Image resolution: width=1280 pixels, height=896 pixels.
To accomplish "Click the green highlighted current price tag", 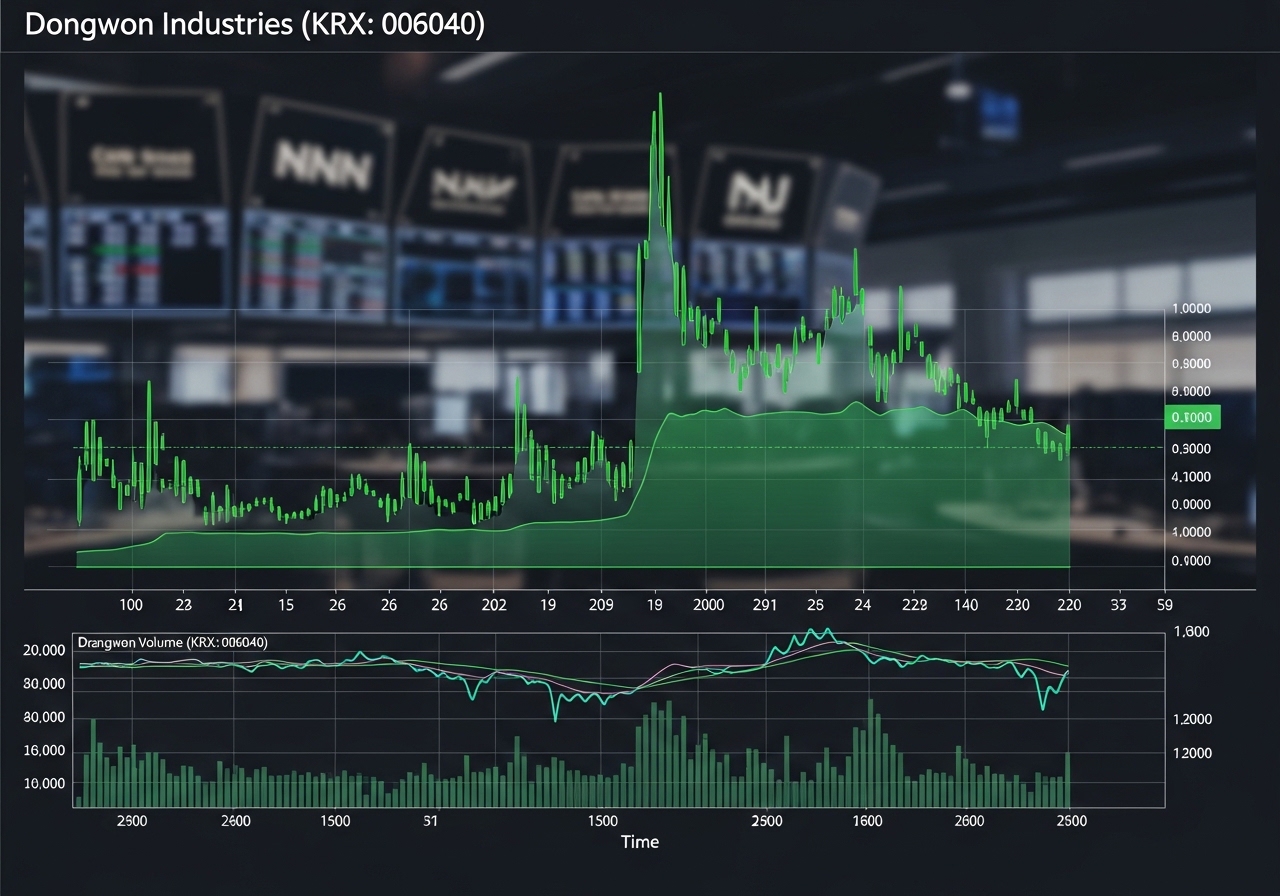I will (x=1192, y=417).
